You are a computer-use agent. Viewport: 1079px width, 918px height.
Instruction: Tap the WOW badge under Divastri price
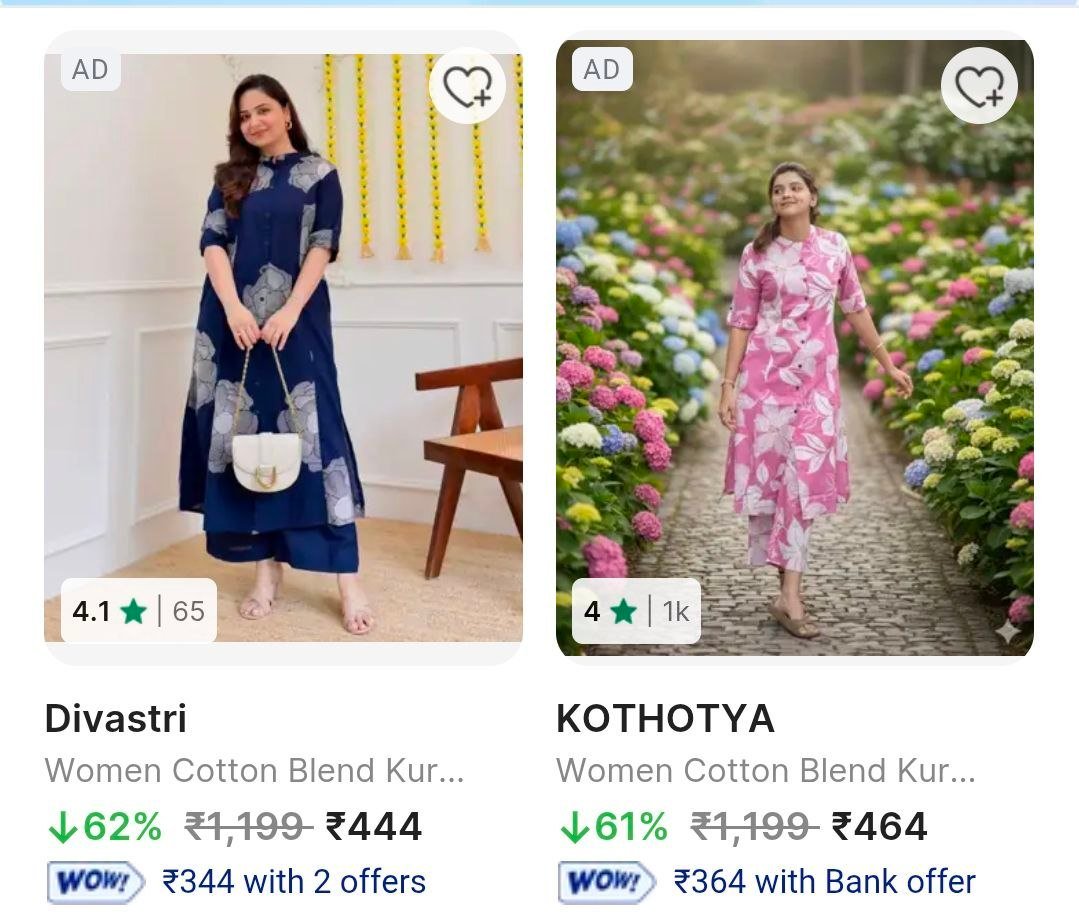(x=96, y=882)
